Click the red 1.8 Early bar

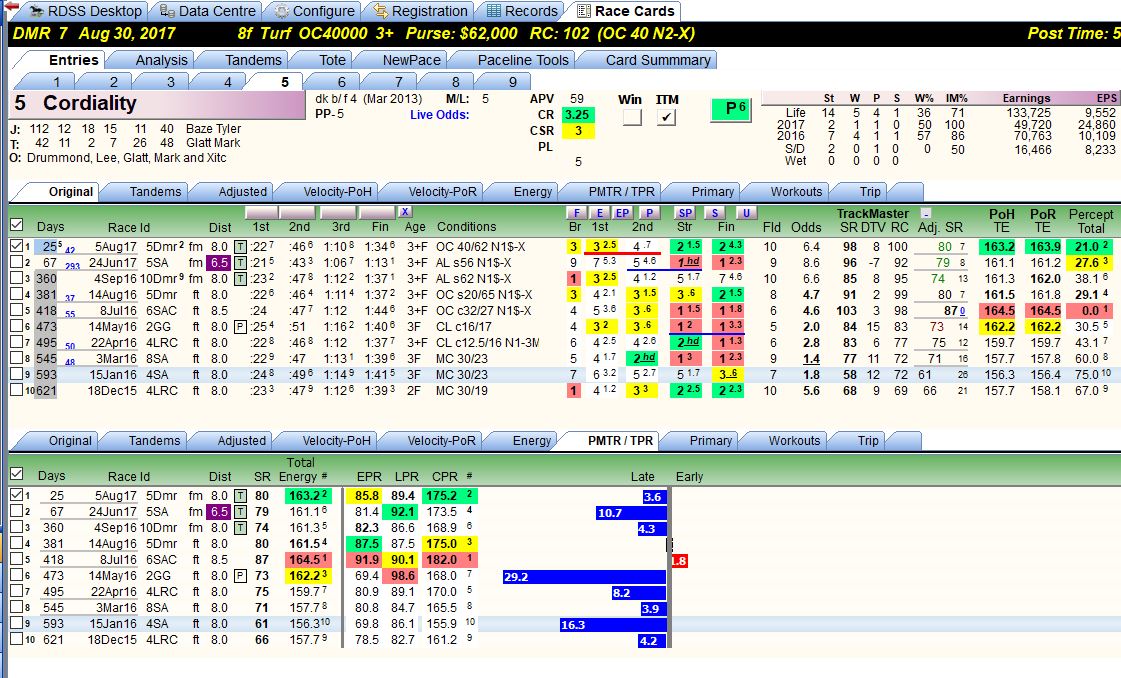click(x=679, y=561)
